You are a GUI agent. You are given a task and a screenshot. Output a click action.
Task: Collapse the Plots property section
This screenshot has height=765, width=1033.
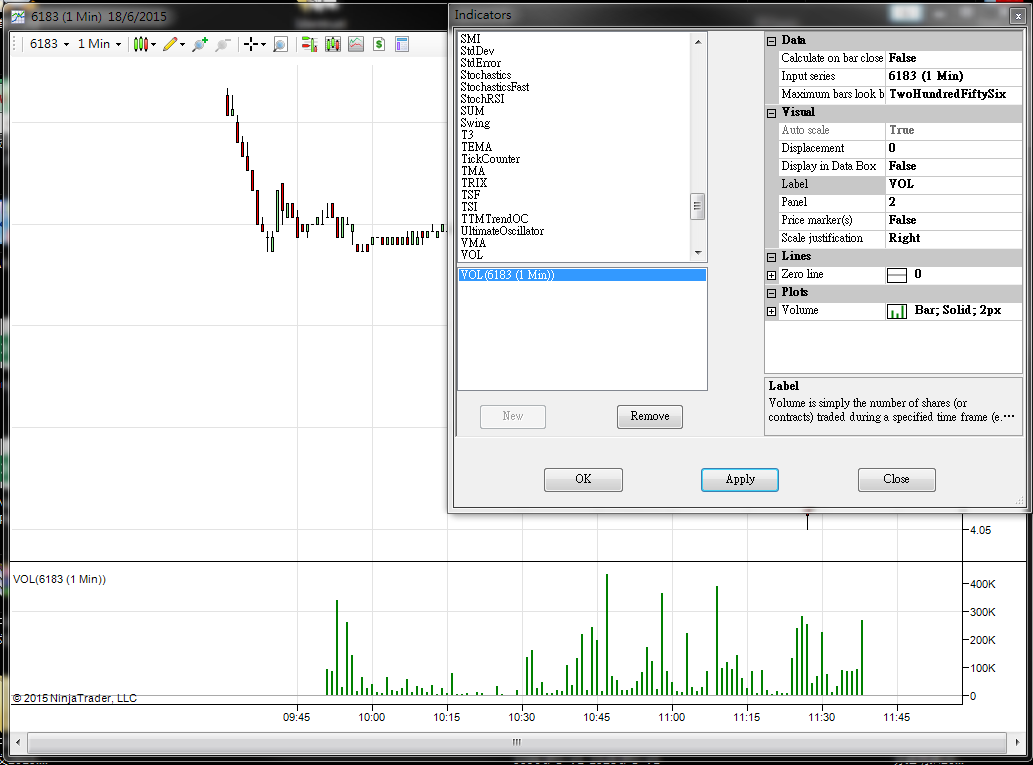(771, 293)
